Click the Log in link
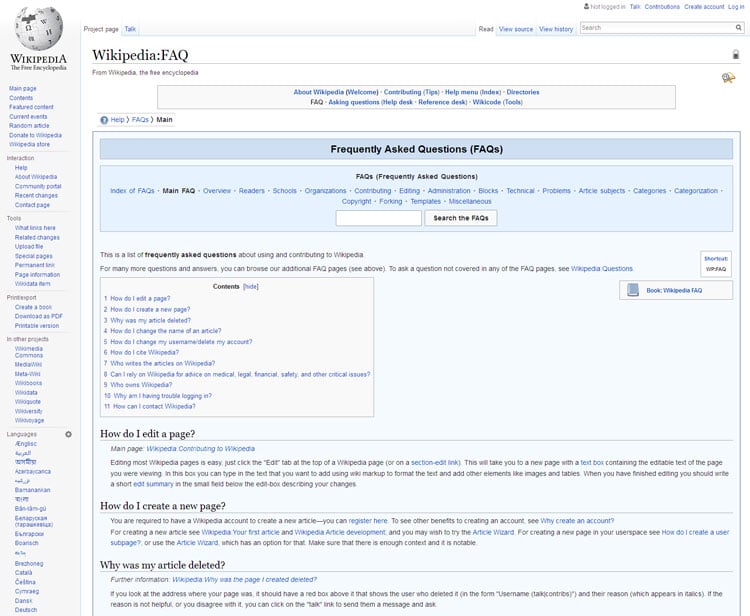 coord(736,7)
